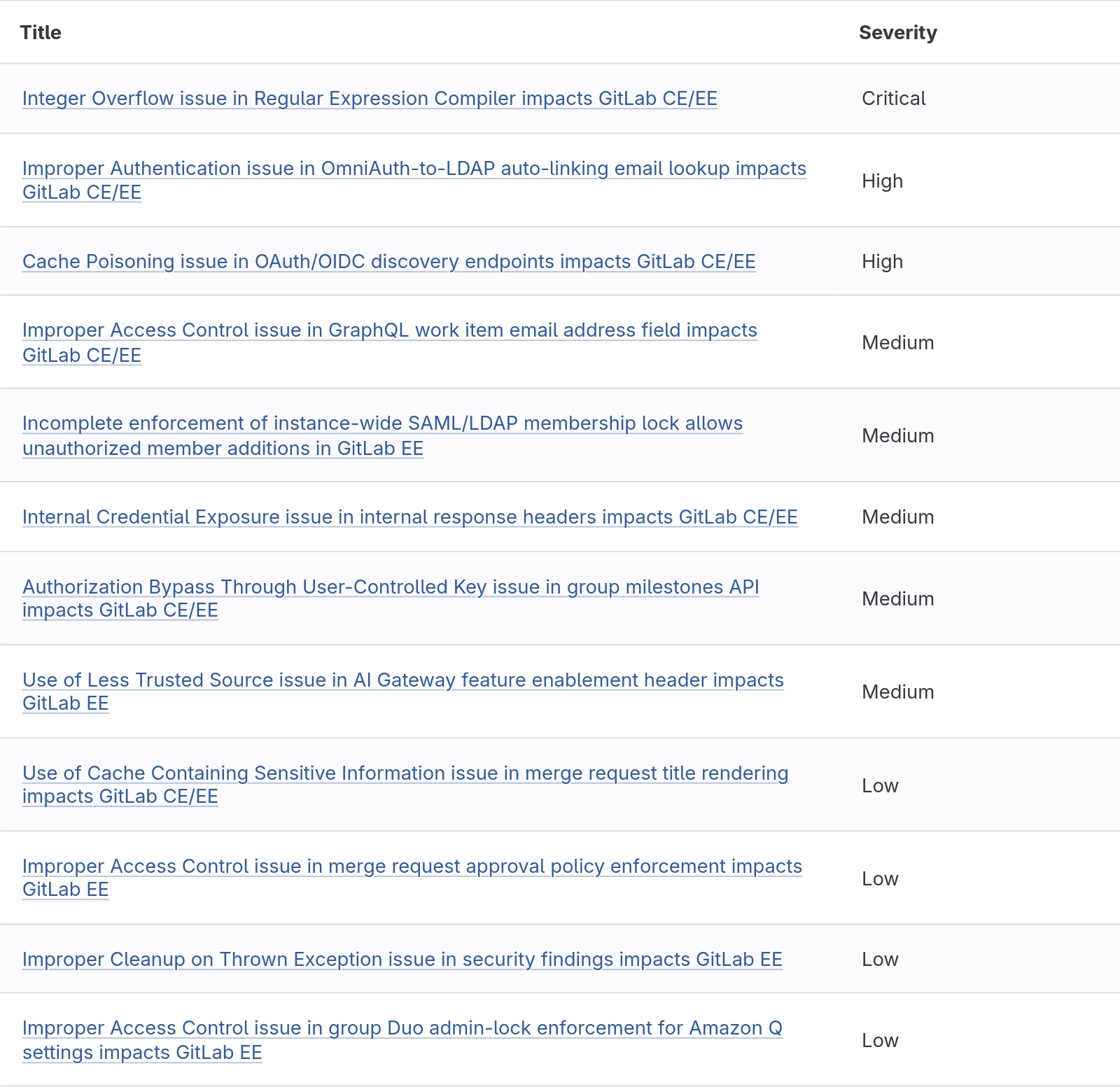The image size is (1120, 1087).
Task: Open the SAML/LDAP membership lock enforcement link
Action: click(383, 436)
